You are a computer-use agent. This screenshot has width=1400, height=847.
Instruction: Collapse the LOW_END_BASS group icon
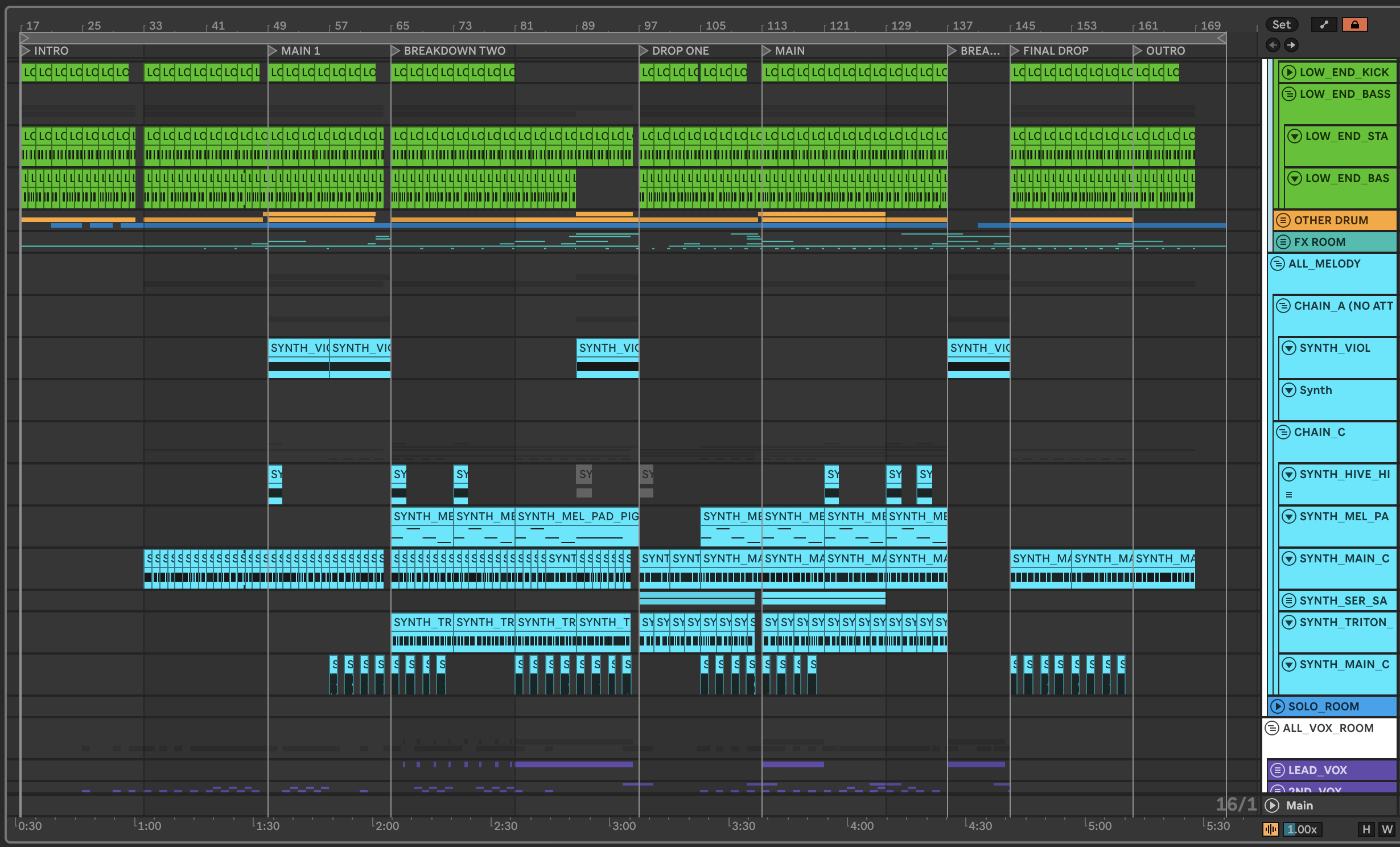point(1290,94)
